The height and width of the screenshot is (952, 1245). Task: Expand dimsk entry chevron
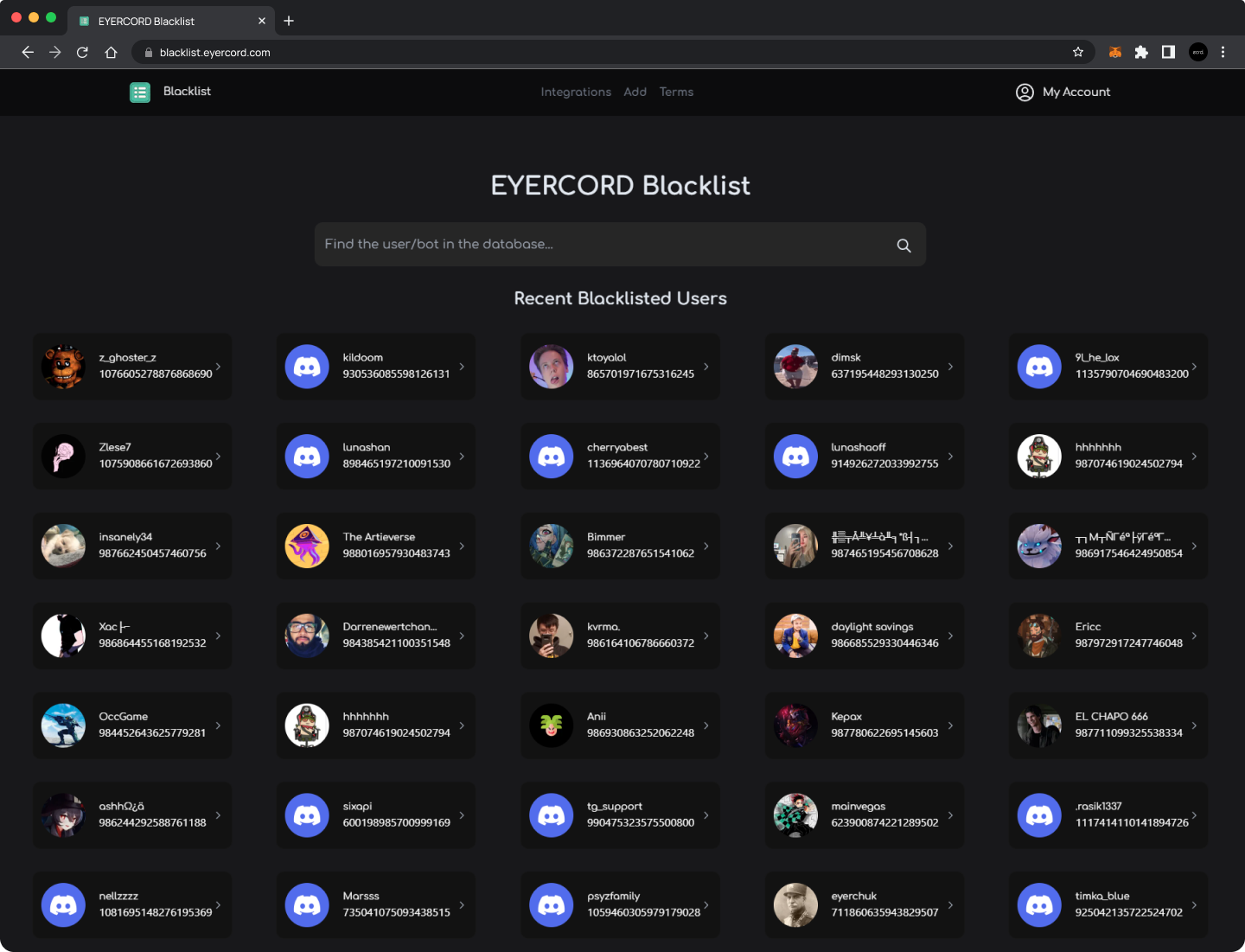tap(950, 367)
